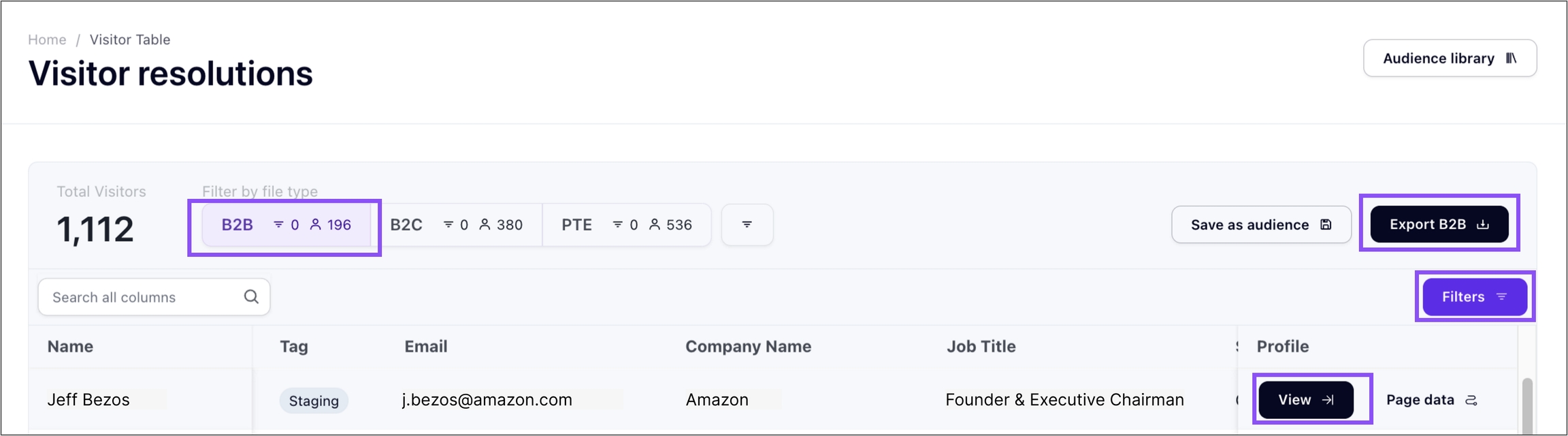Screen dimensions: 1568x436
Task: Click the Export B2B download icon
Action: pos(1483,225)
